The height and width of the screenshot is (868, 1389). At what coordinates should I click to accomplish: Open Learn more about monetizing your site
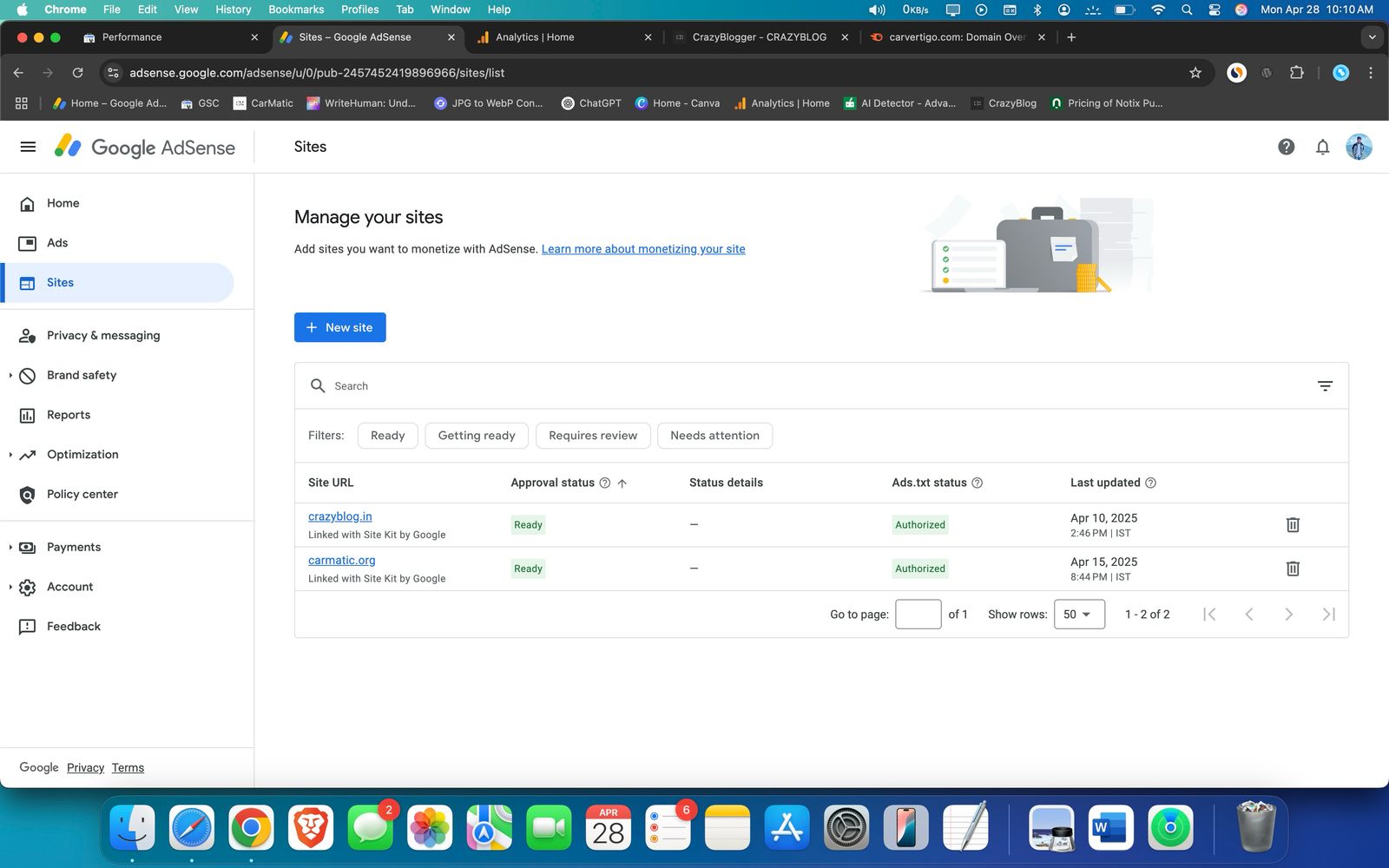tap(643, 249)
